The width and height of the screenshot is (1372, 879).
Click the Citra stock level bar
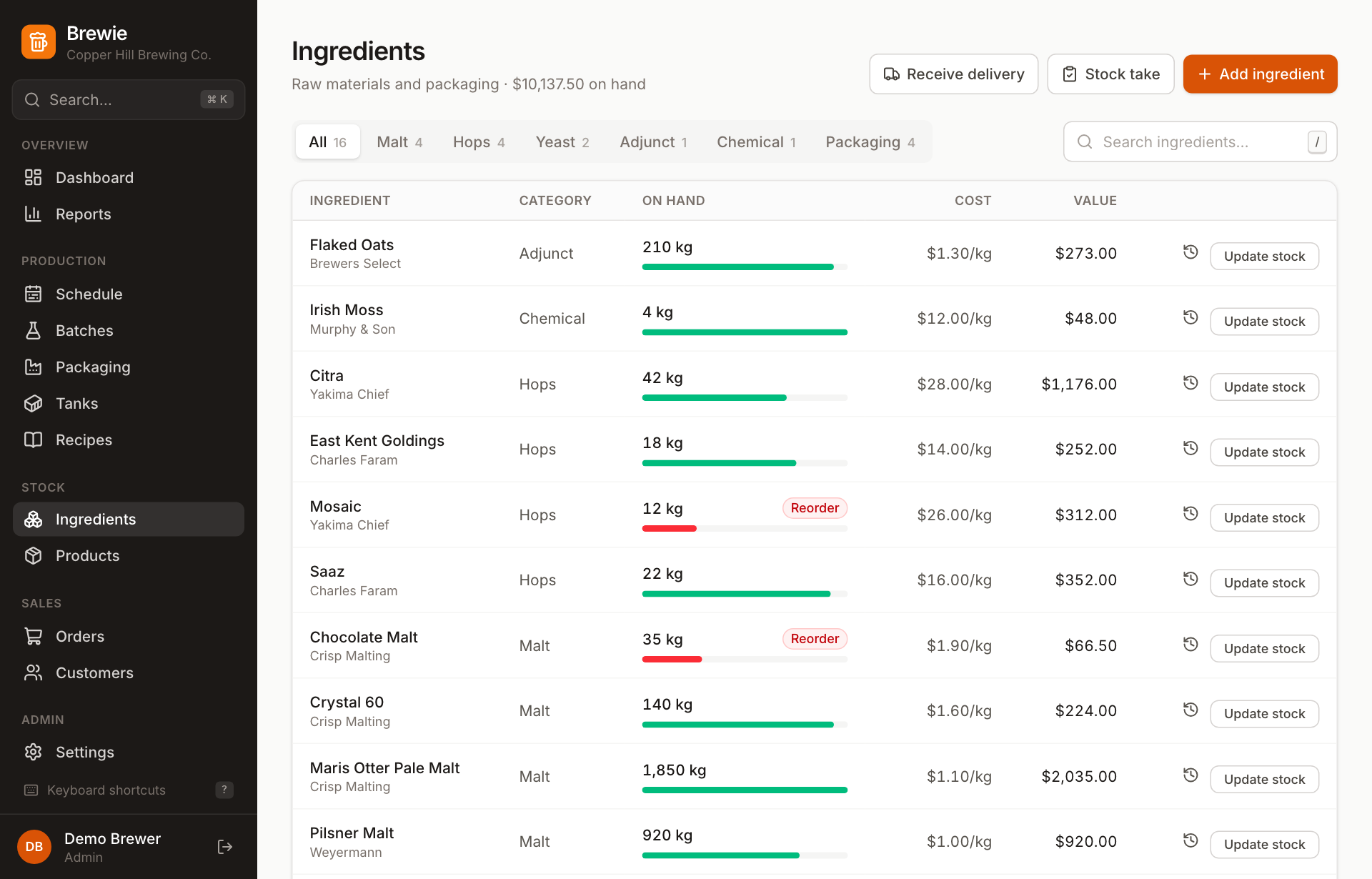coord(745,397)
